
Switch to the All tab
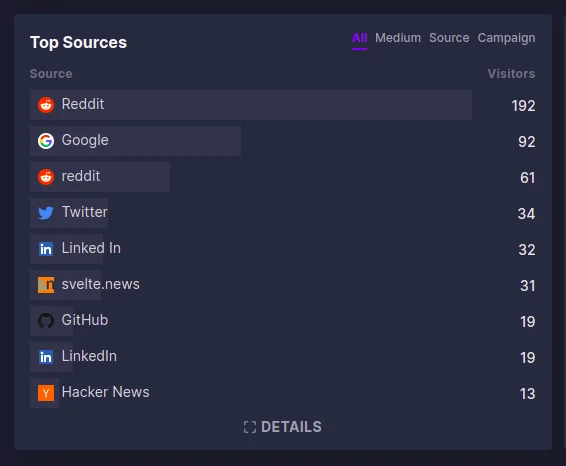[359, 38]
